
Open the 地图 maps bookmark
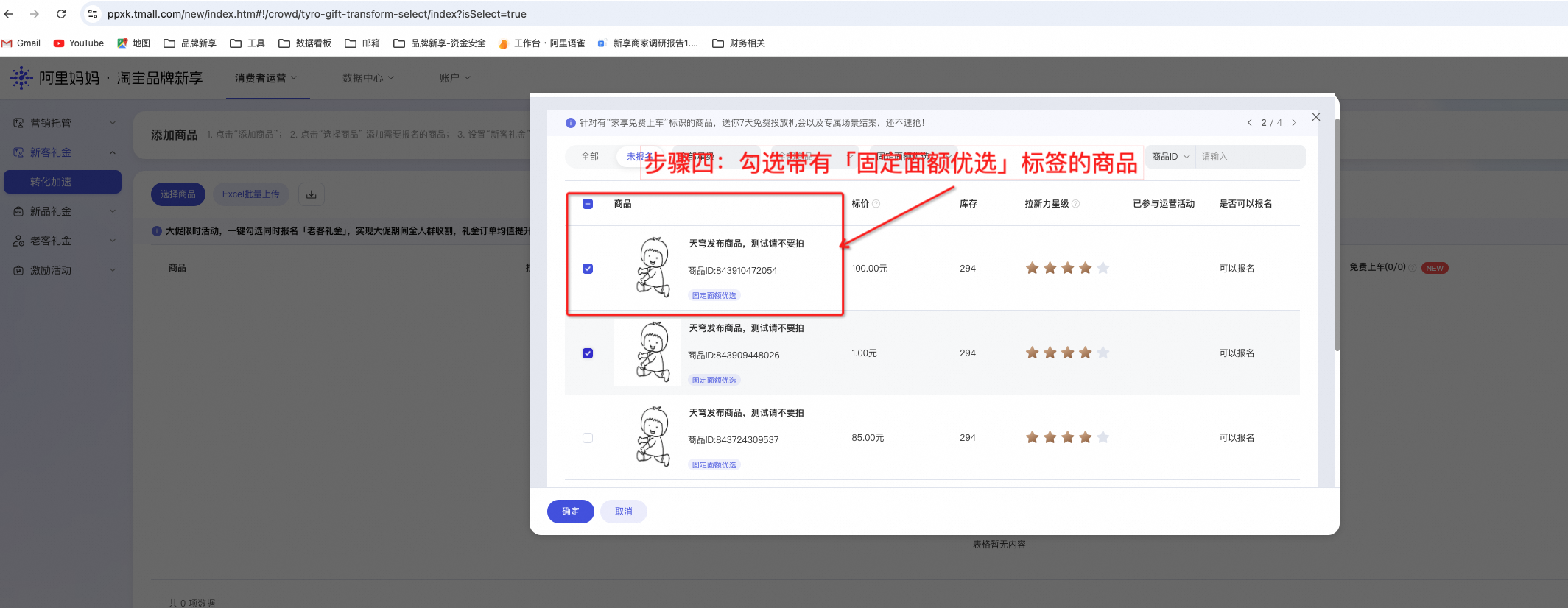click(133, 43)
